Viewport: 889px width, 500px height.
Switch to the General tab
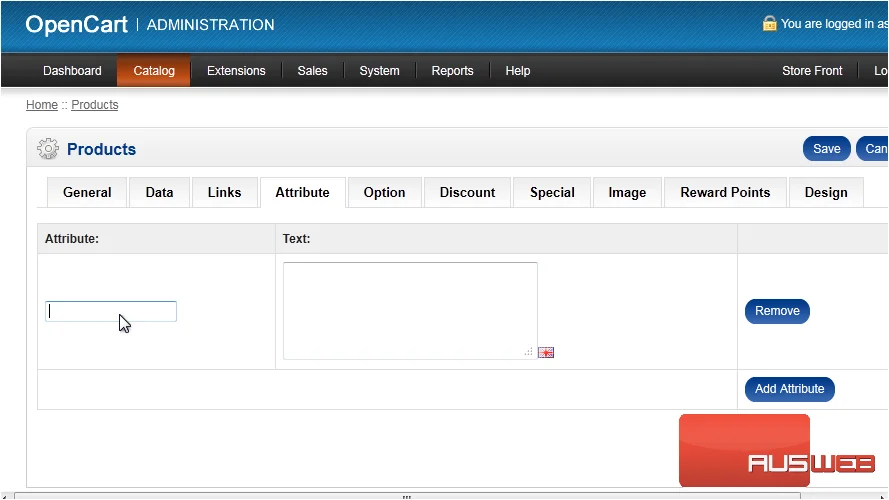(87, 193)
